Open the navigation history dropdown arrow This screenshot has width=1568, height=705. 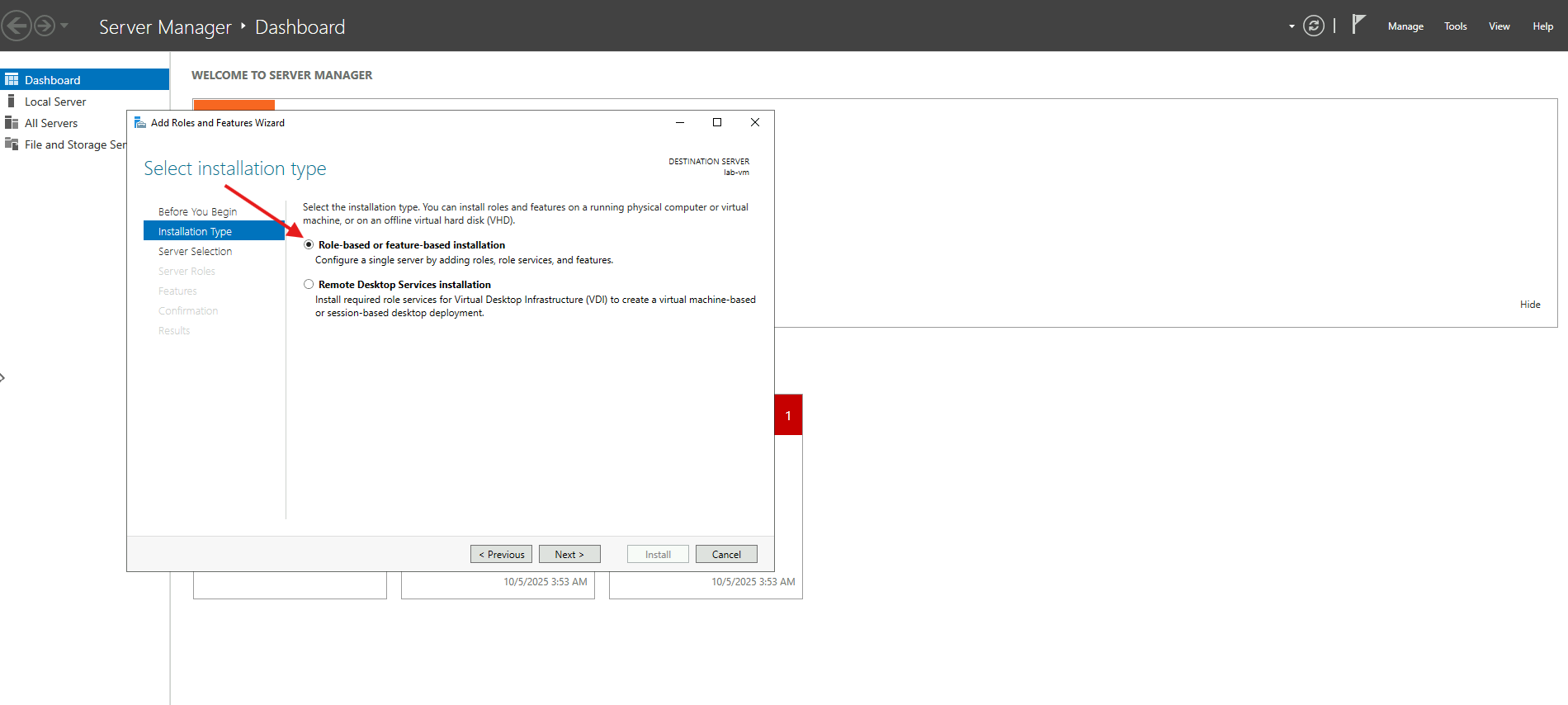[64, 26]
